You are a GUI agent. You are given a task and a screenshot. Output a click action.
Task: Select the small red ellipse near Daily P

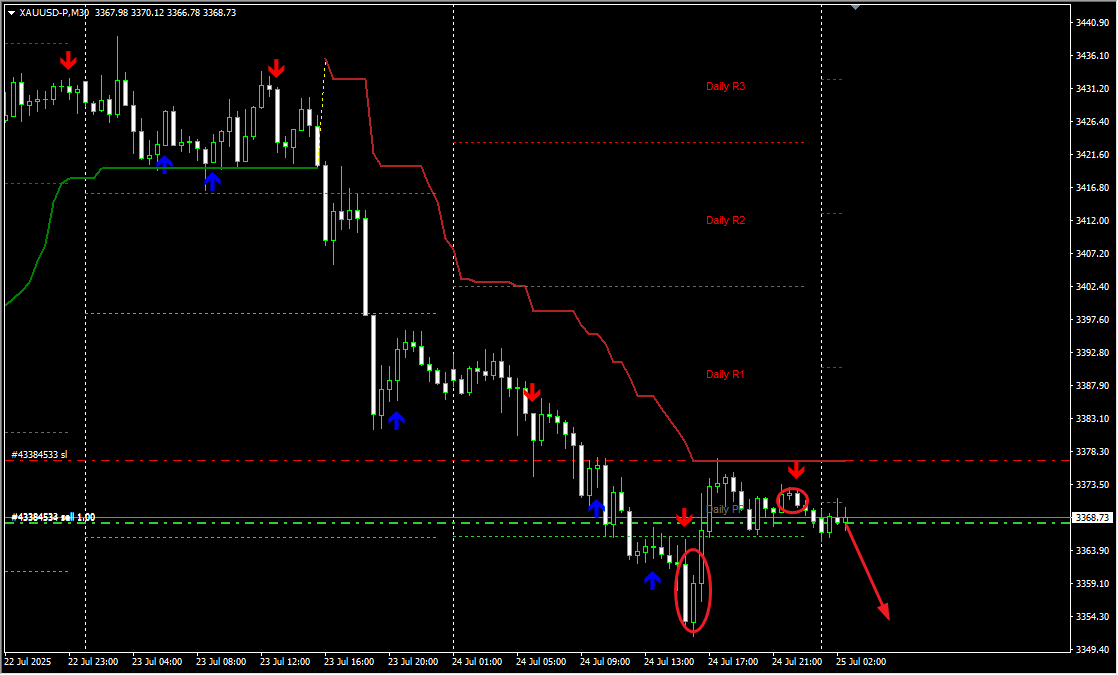pyautogui.click(x=793, y=500)
